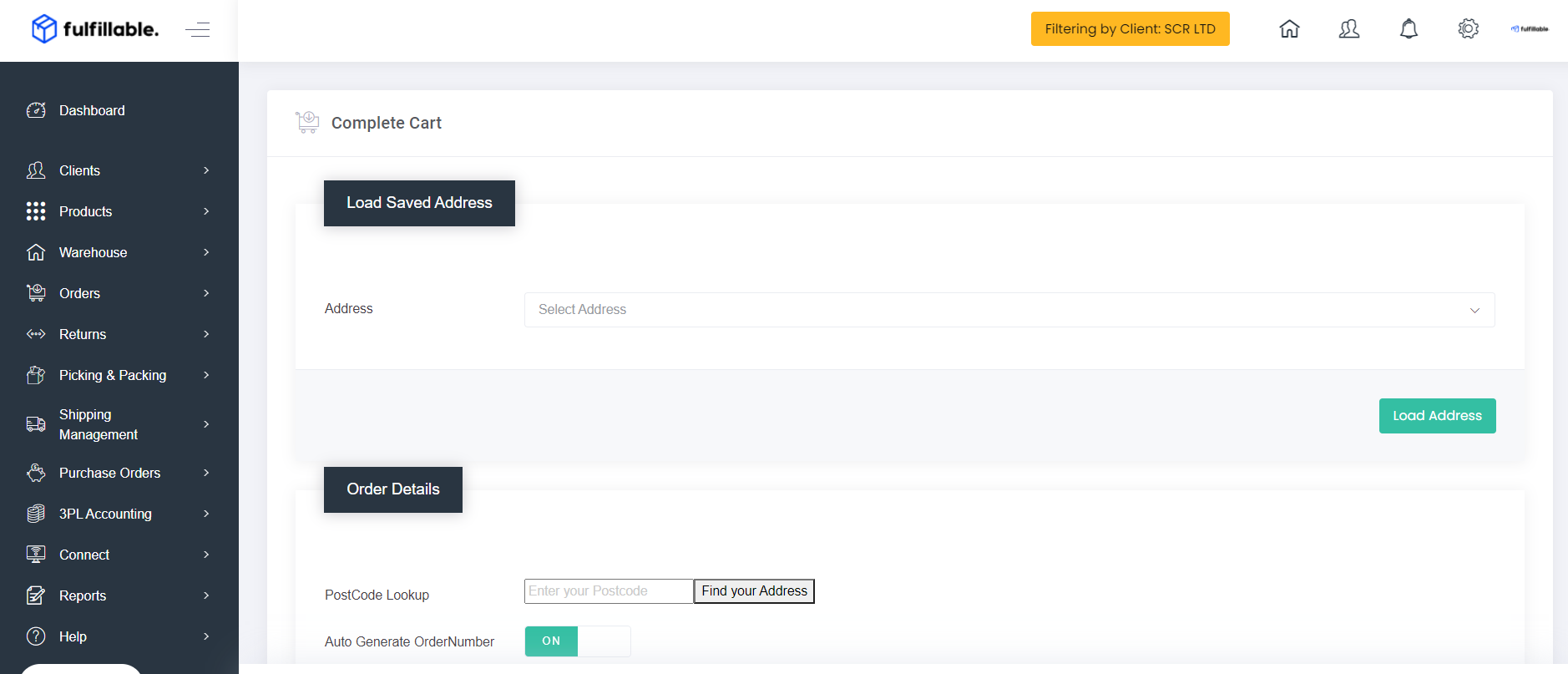This screenshot has width=1568, height=674.
Task: Expand the Shipping Management chevron
Action: (206, 424)
